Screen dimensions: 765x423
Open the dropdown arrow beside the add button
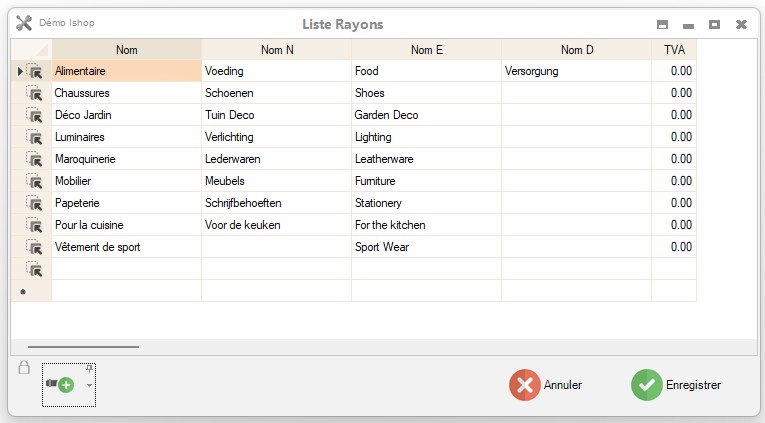[89, 385]
